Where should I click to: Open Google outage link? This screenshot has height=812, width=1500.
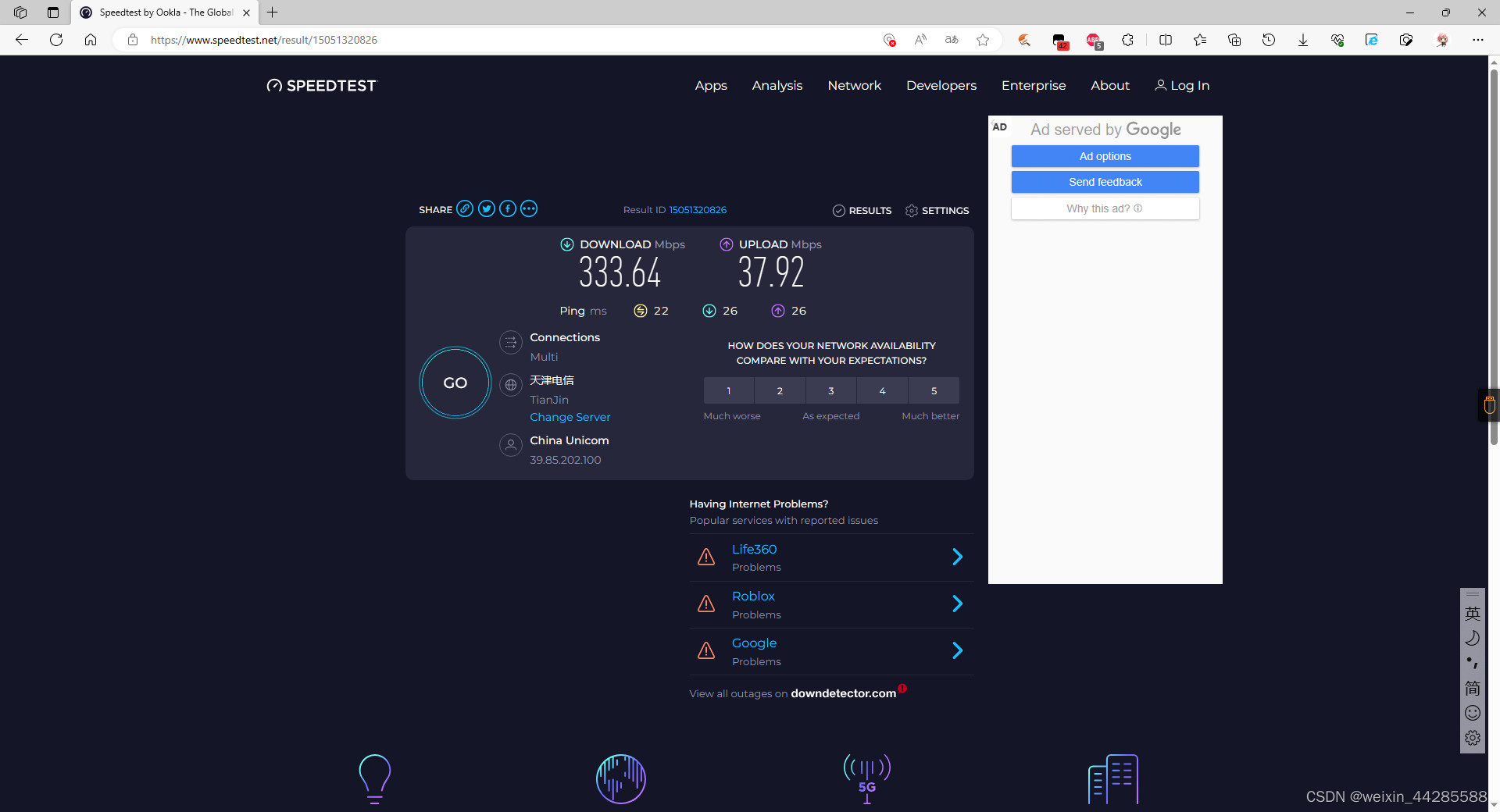(x=754, y=643)
